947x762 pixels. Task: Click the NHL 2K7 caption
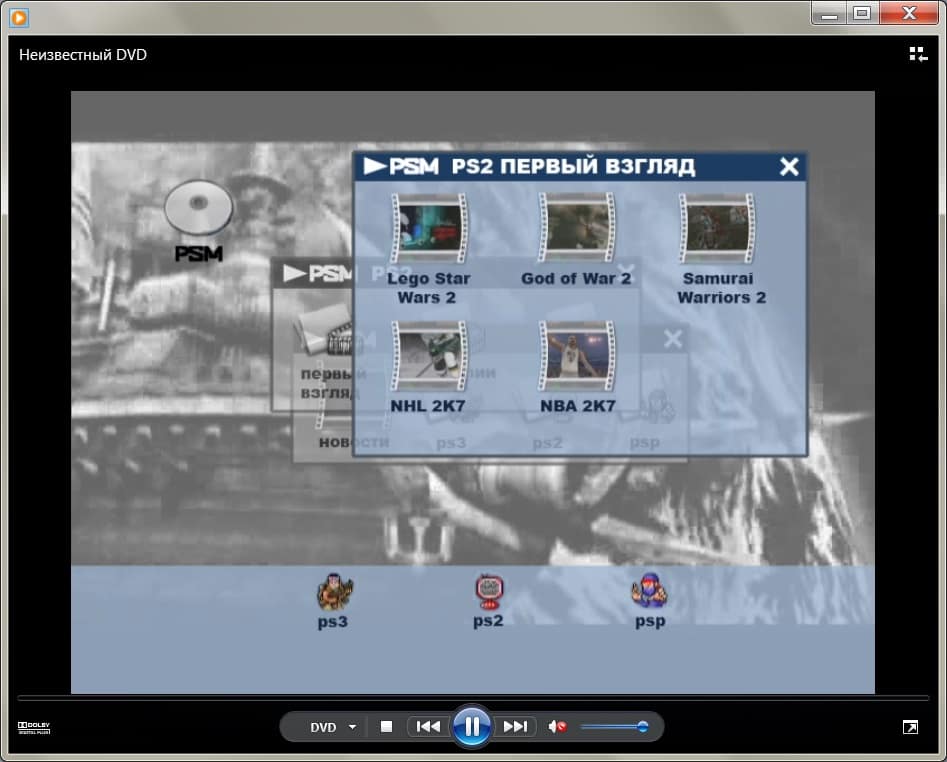(x=428, y=406)
